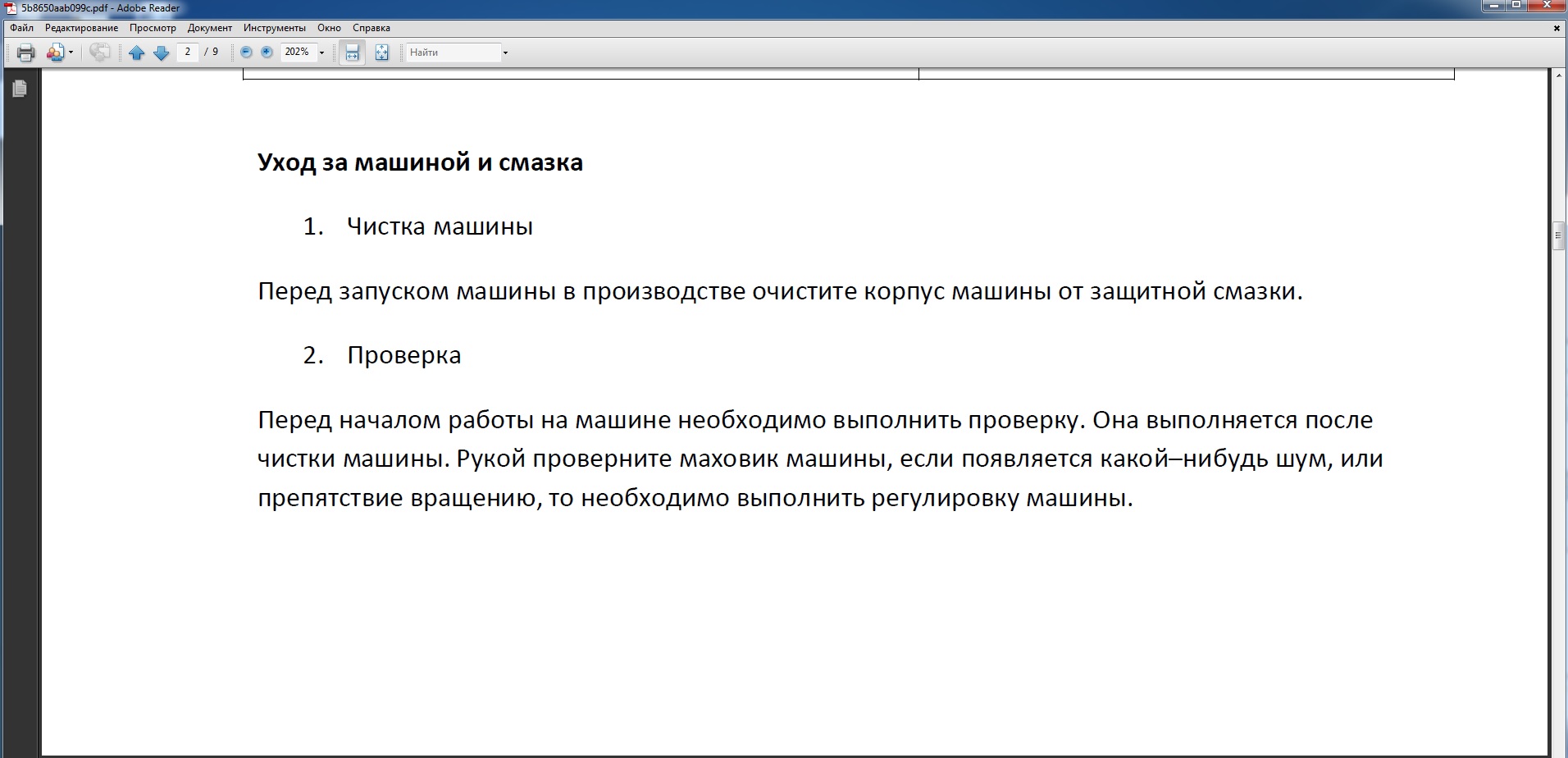Click the list item 'Чистка машины'
The width and height of the screenshot is (1568, 758).
[x=440, y=226]
